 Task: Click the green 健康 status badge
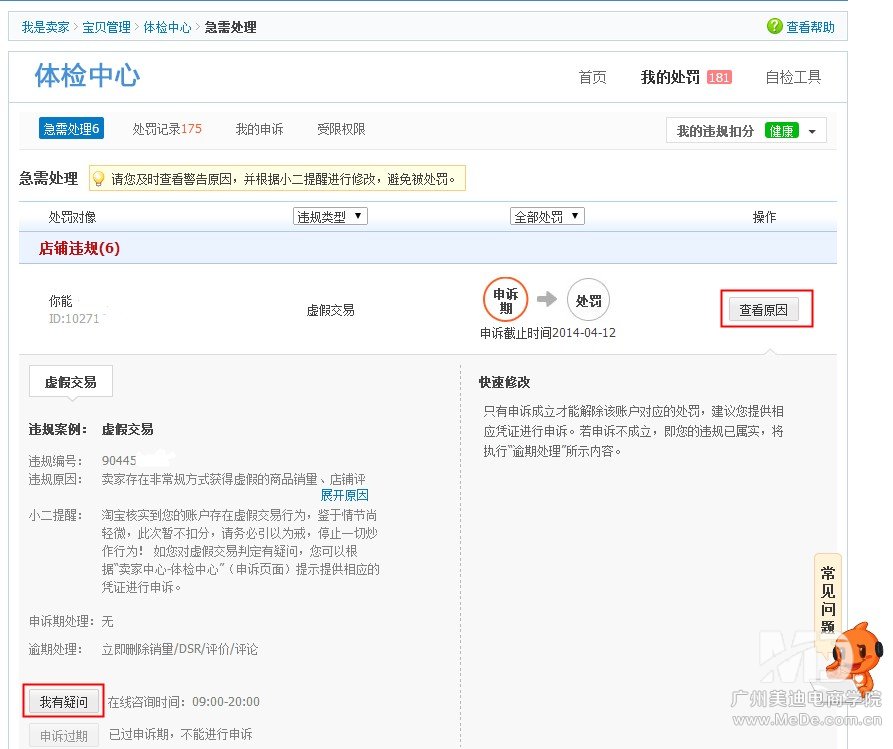pyautogui.click(x=781, y=131)
